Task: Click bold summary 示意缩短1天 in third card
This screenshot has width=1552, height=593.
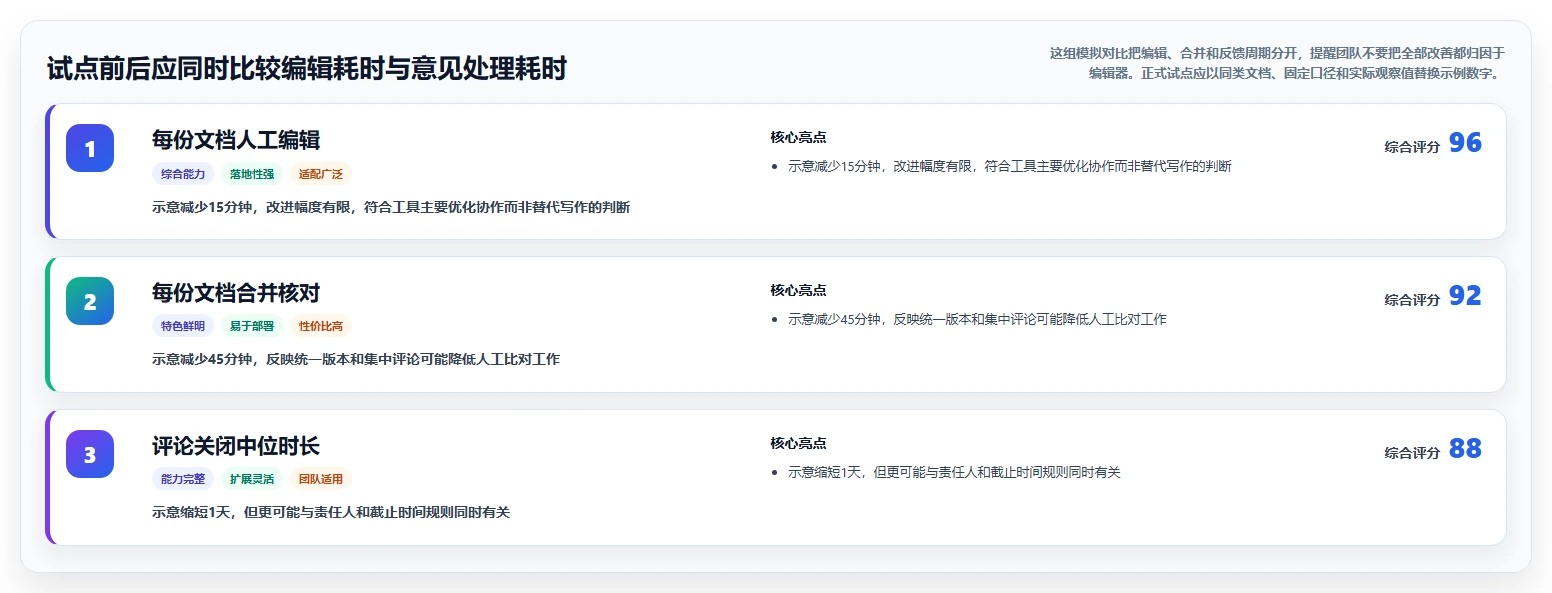Action: point(331,512)
